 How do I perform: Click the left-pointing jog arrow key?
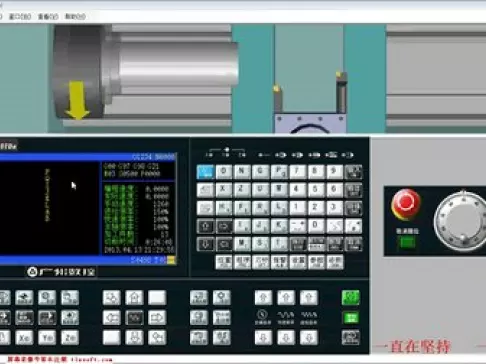112,318
